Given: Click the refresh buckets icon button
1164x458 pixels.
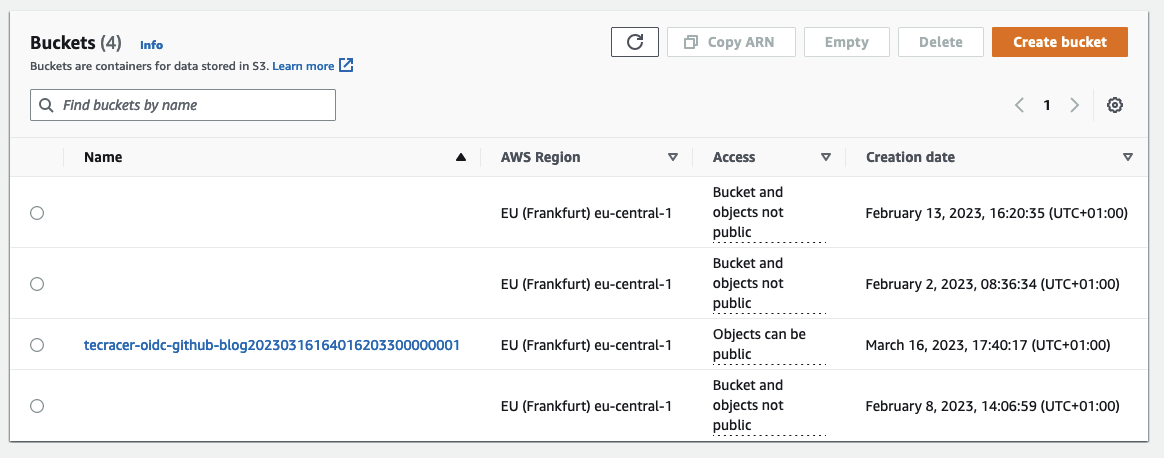Looking at the screenshot, I should click(634, 42).
